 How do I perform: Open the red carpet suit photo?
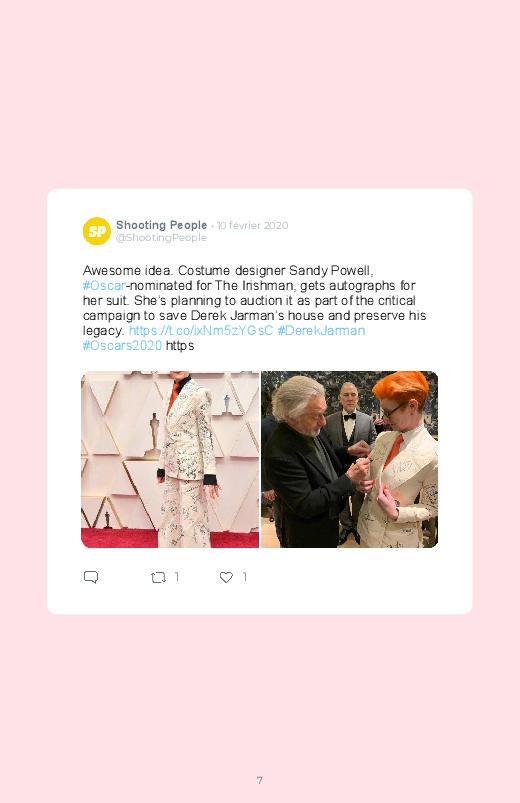[170, 459]
